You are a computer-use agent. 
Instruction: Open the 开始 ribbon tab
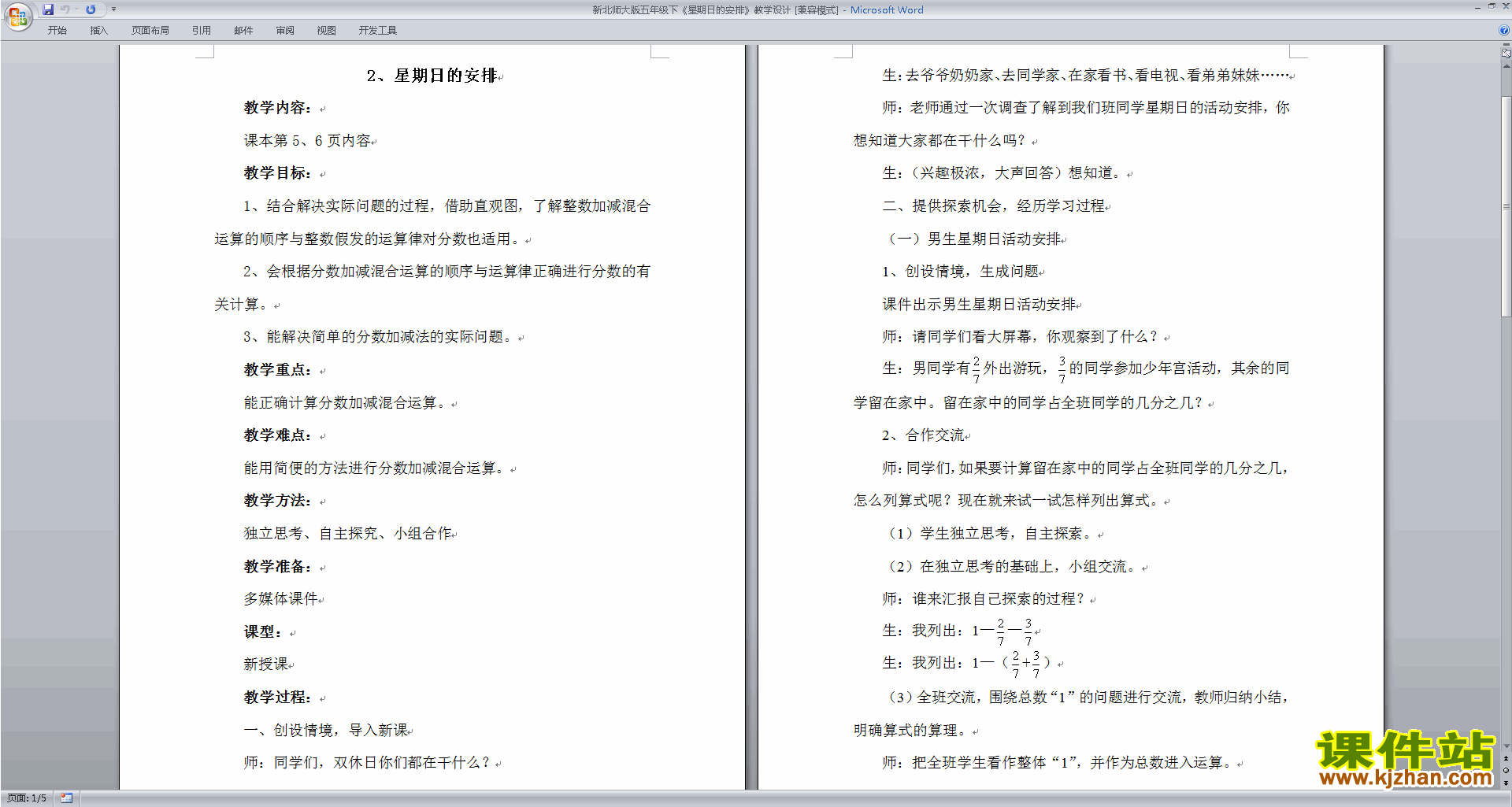[x=57, y=31]
